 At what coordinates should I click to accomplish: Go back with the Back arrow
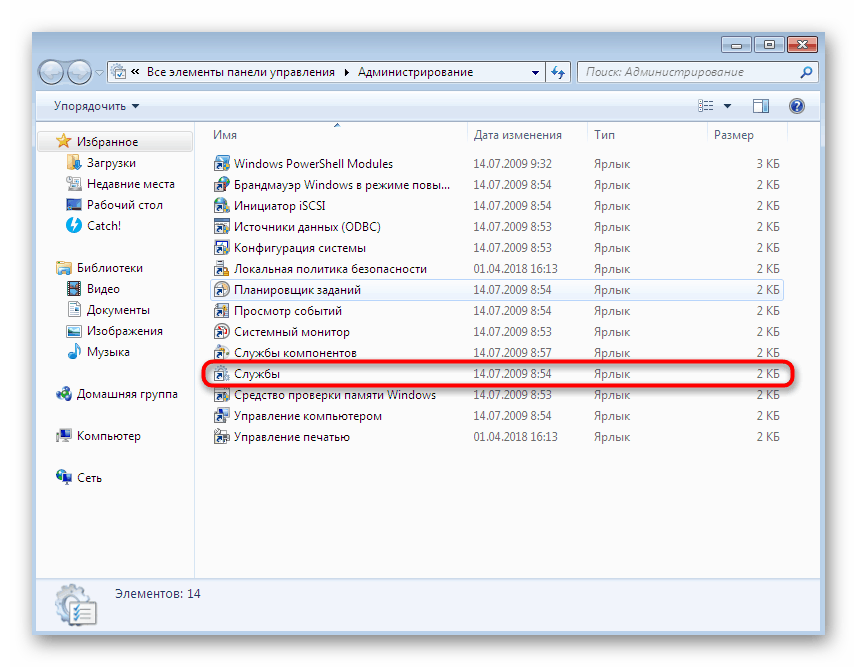(x=52, y=72)
